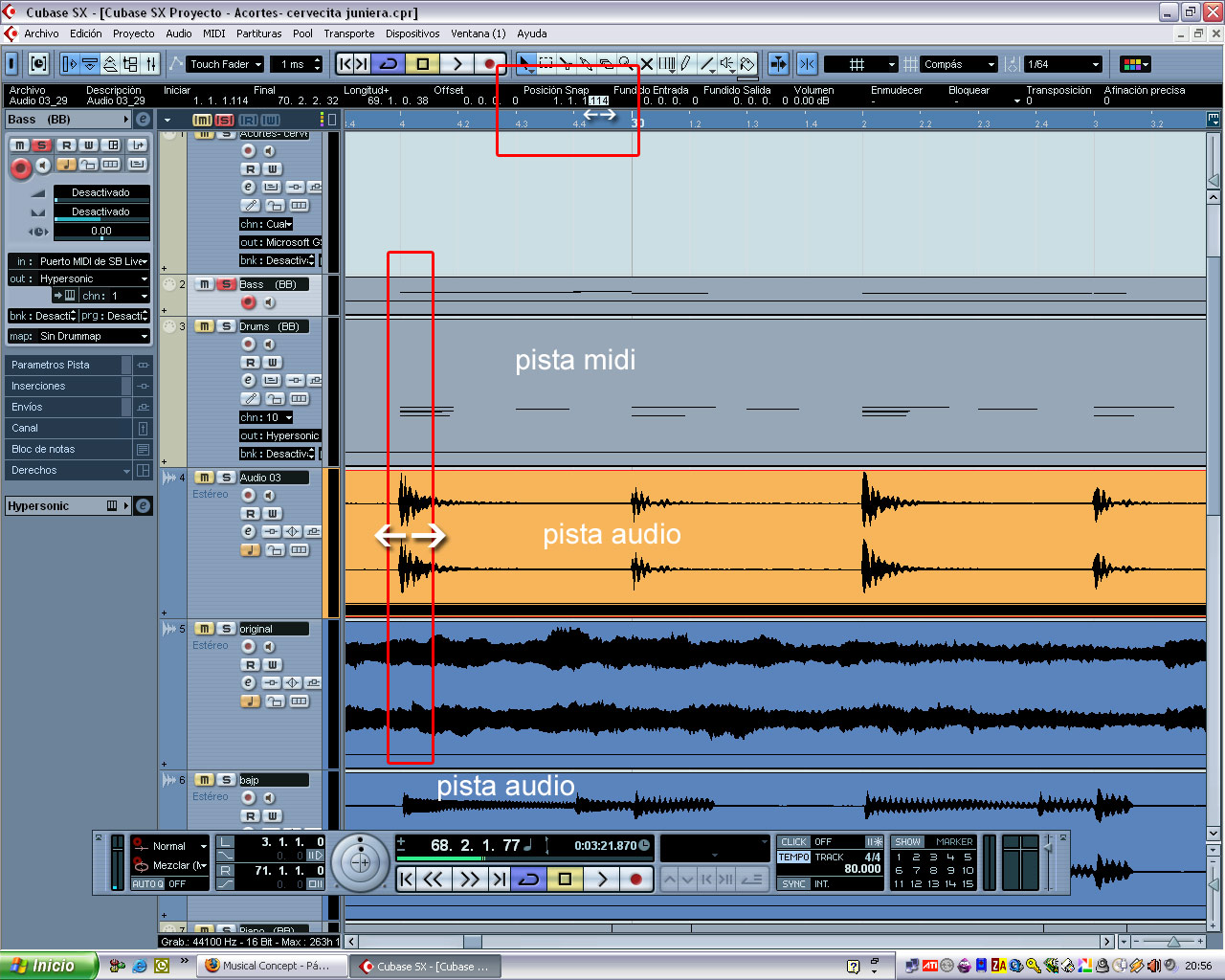The height and width of the screenshot is (980, 1225).
Task: Select the Object Selection arrow tool
Action: click(x=525, y=64)
